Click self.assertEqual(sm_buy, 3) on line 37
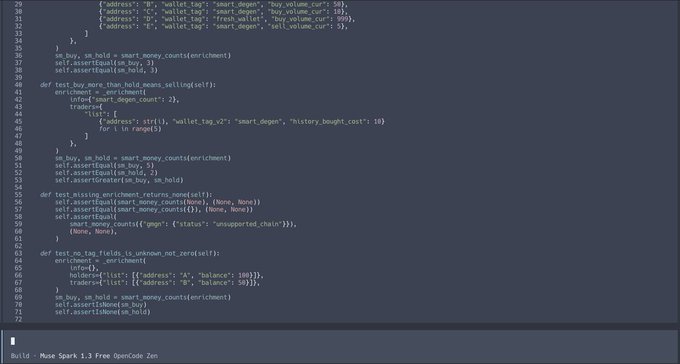 point(105,63)
